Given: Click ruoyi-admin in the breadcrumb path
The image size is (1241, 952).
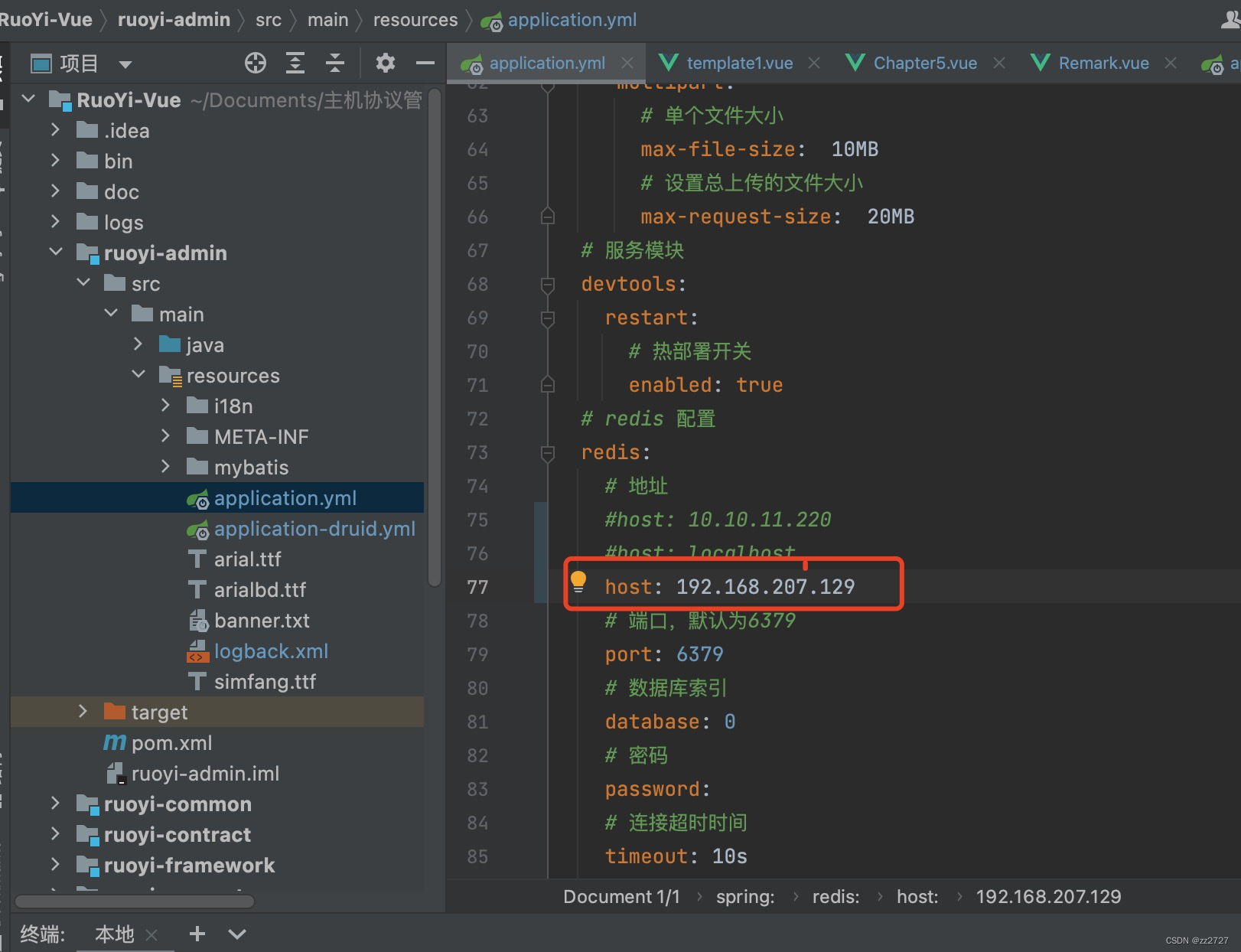Looking at the screenshot, I should [x=174, y=20].
